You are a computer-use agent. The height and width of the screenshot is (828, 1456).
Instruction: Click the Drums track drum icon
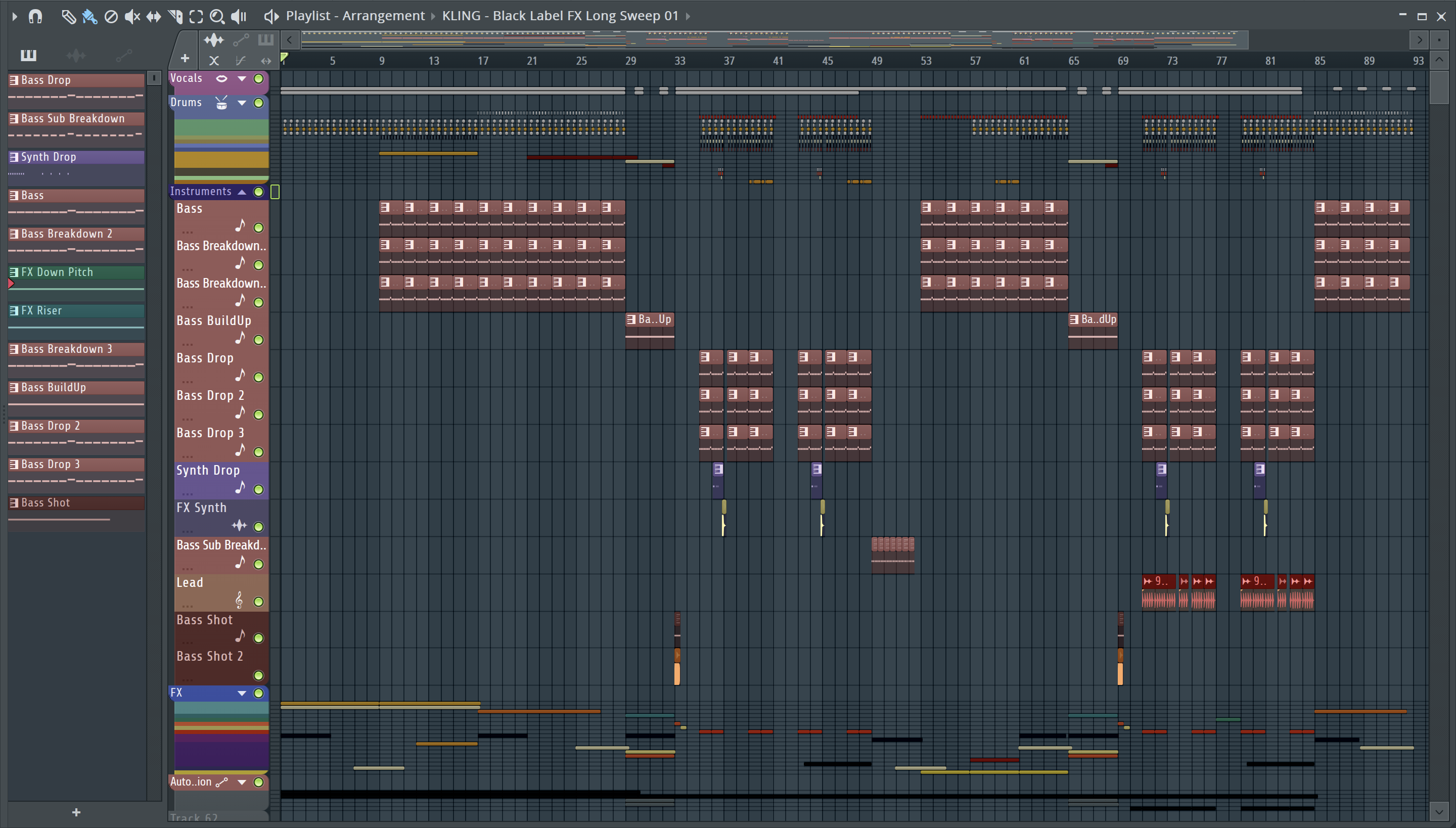tap(222, 103)
